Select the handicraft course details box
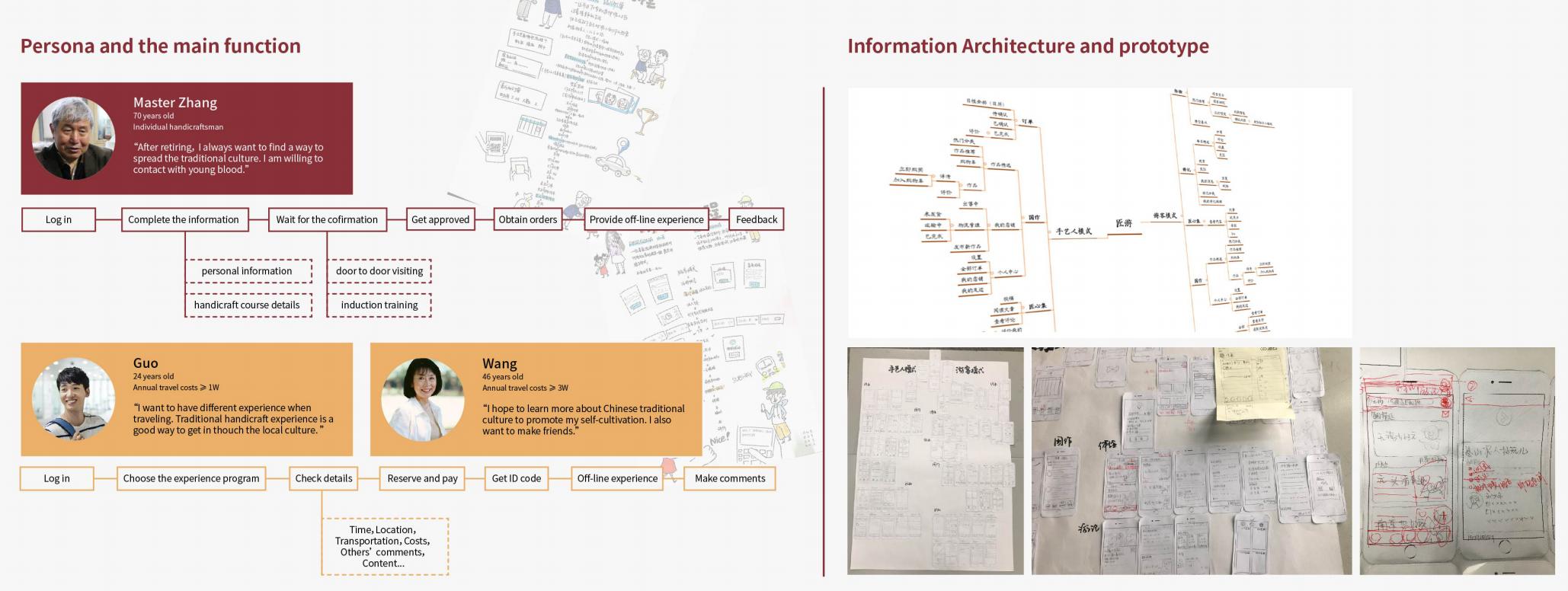Viewport: 1568px width, 591px height. [x=247, y=305]
